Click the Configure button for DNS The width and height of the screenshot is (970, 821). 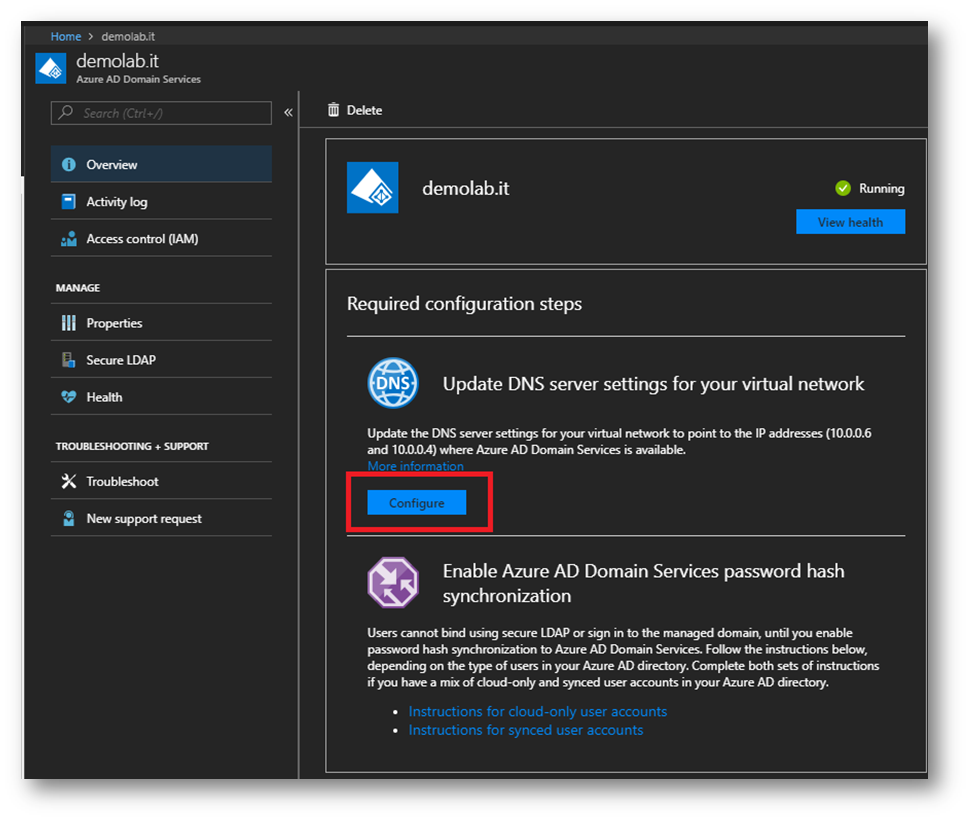417,503
